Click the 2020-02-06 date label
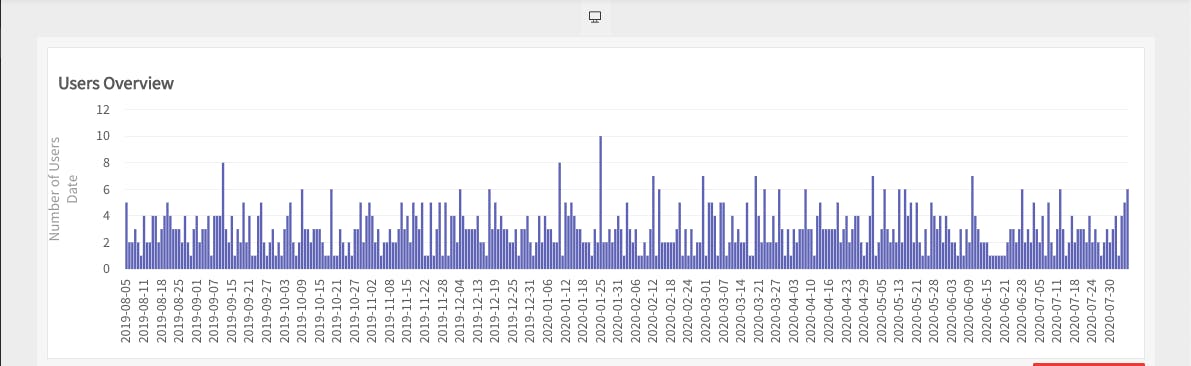Image resolution: width=1191 pixels, height=366 pixels. click(x=635, y=311)
